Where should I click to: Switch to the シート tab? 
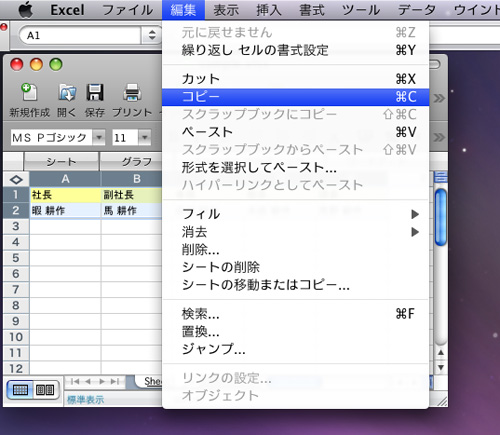(x=61, y=162)
